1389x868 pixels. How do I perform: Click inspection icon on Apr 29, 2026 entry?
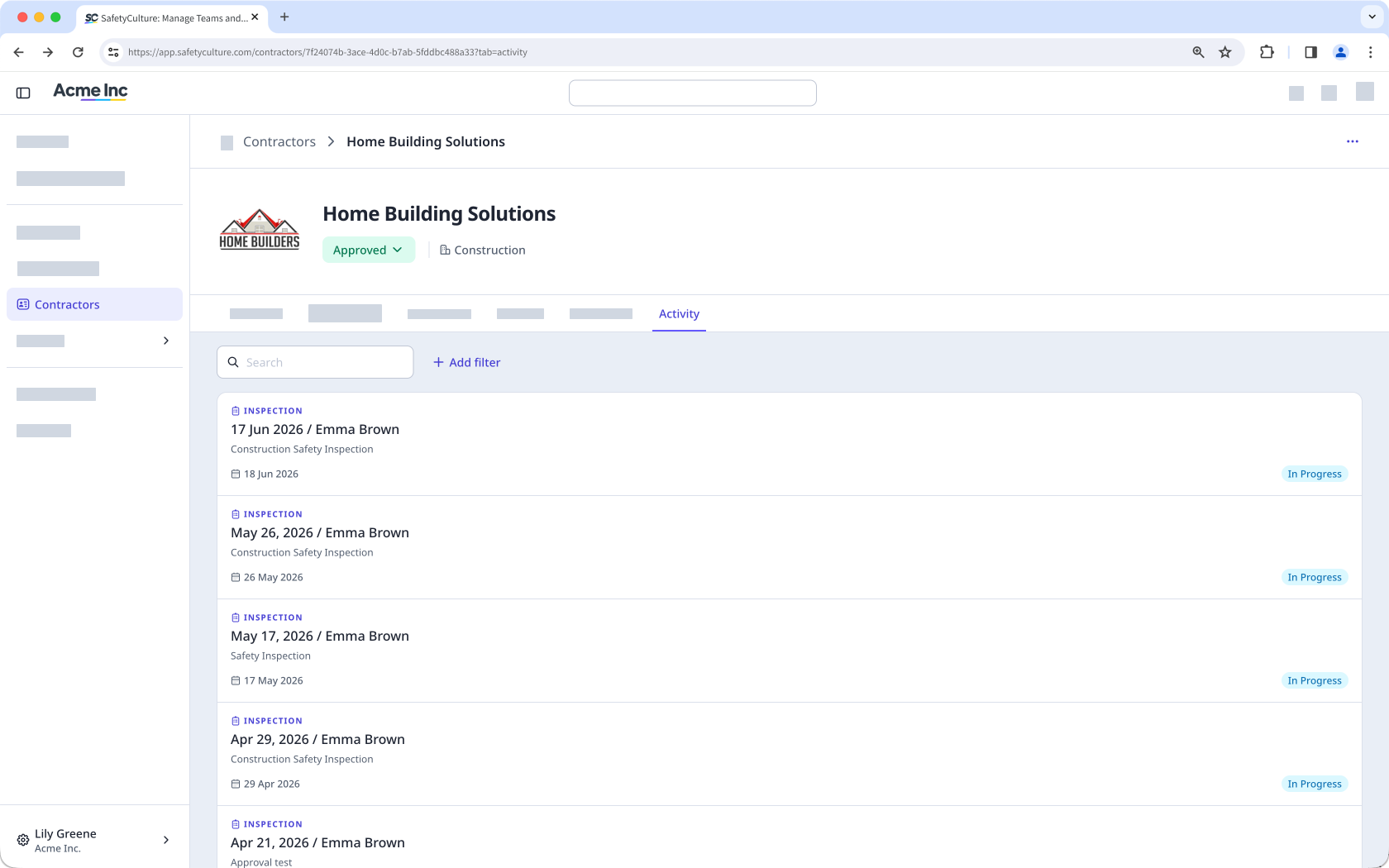point(236,721)
